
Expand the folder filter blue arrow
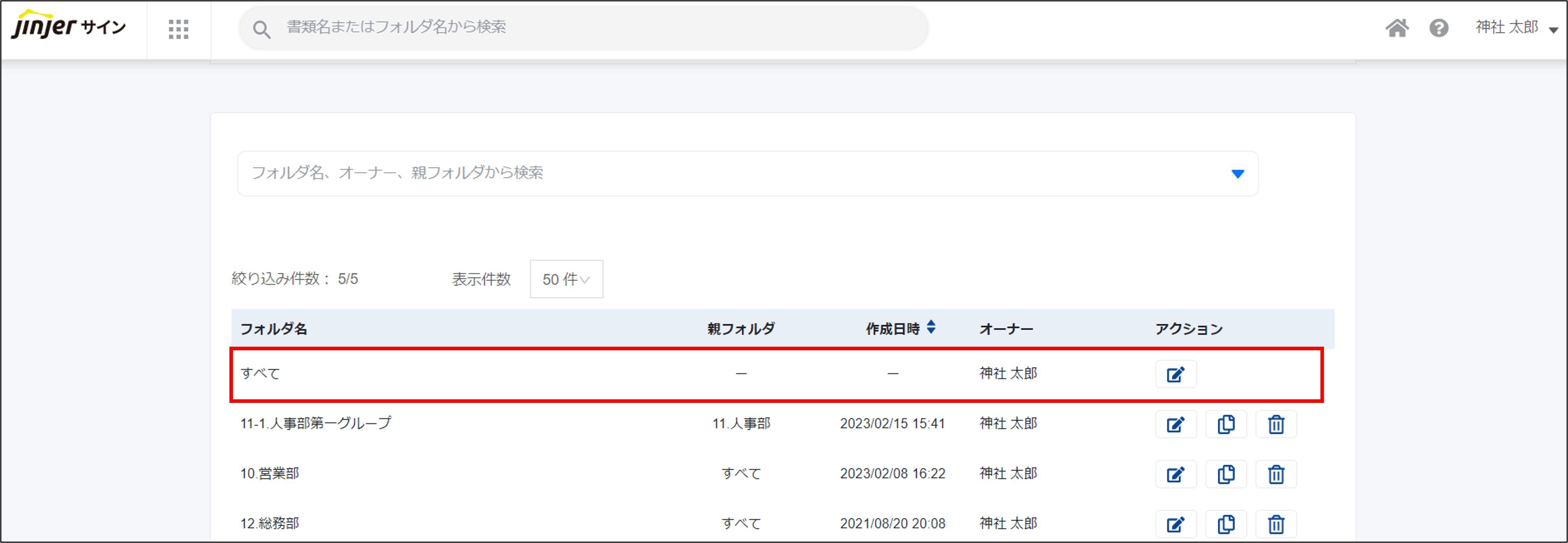click(x=1238, y=174)
